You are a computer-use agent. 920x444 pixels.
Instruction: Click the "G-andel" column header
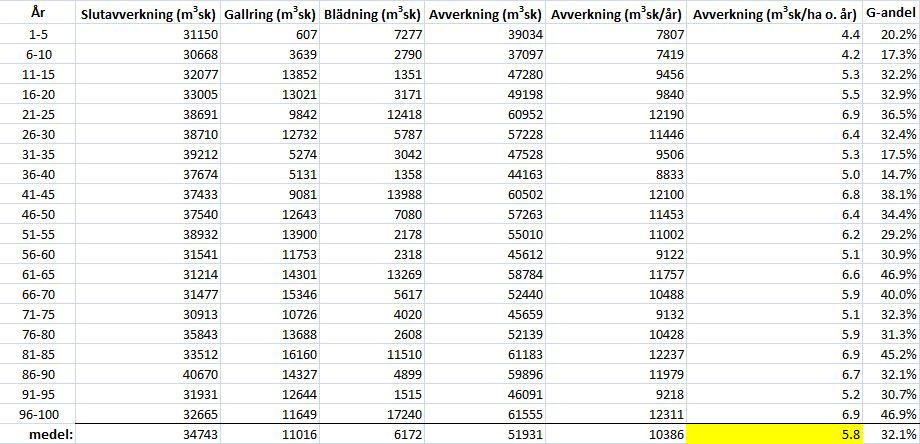891,15
